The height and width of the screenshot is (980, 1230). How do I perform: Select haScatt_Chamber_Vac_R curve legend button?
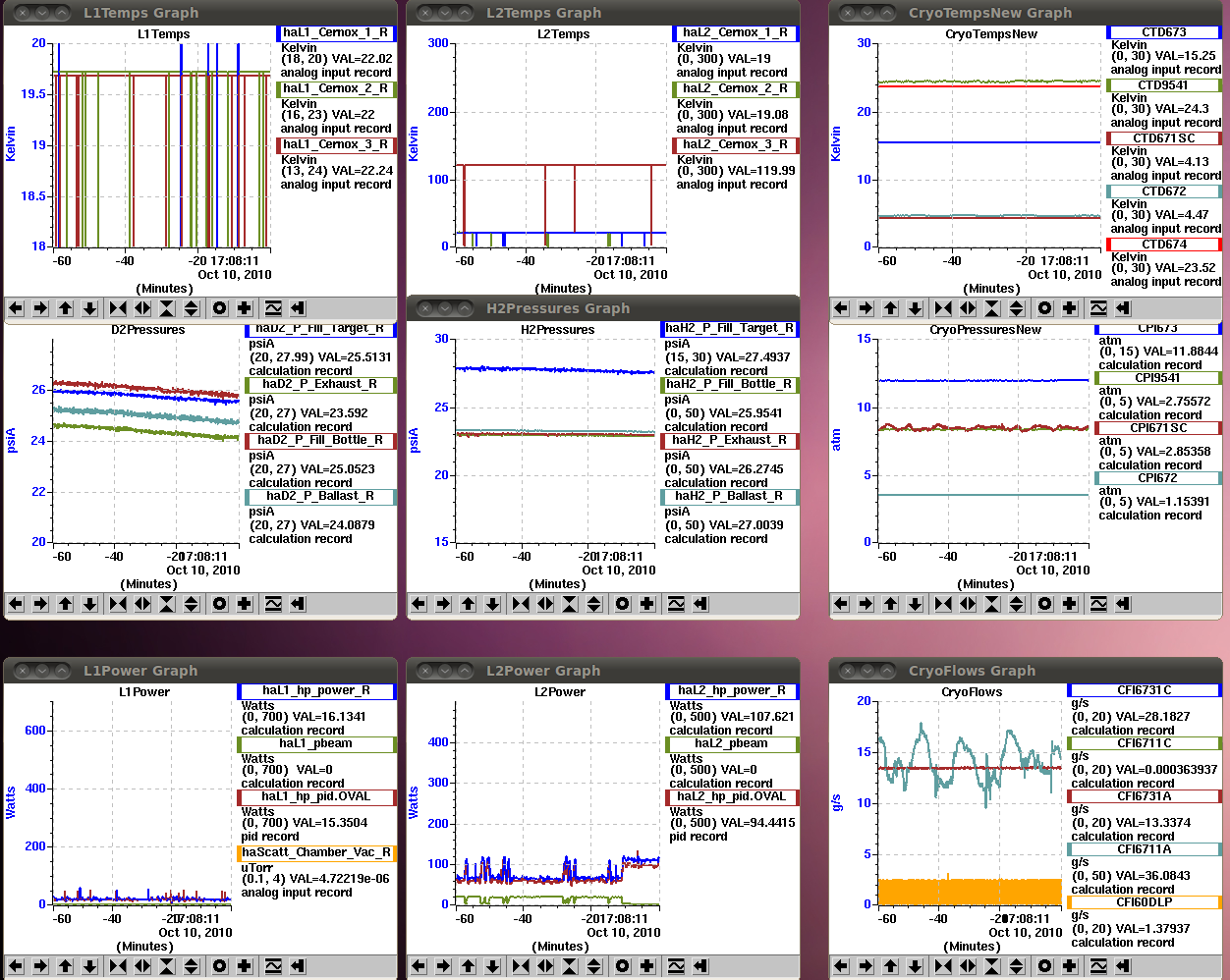(x=316, y=853)
